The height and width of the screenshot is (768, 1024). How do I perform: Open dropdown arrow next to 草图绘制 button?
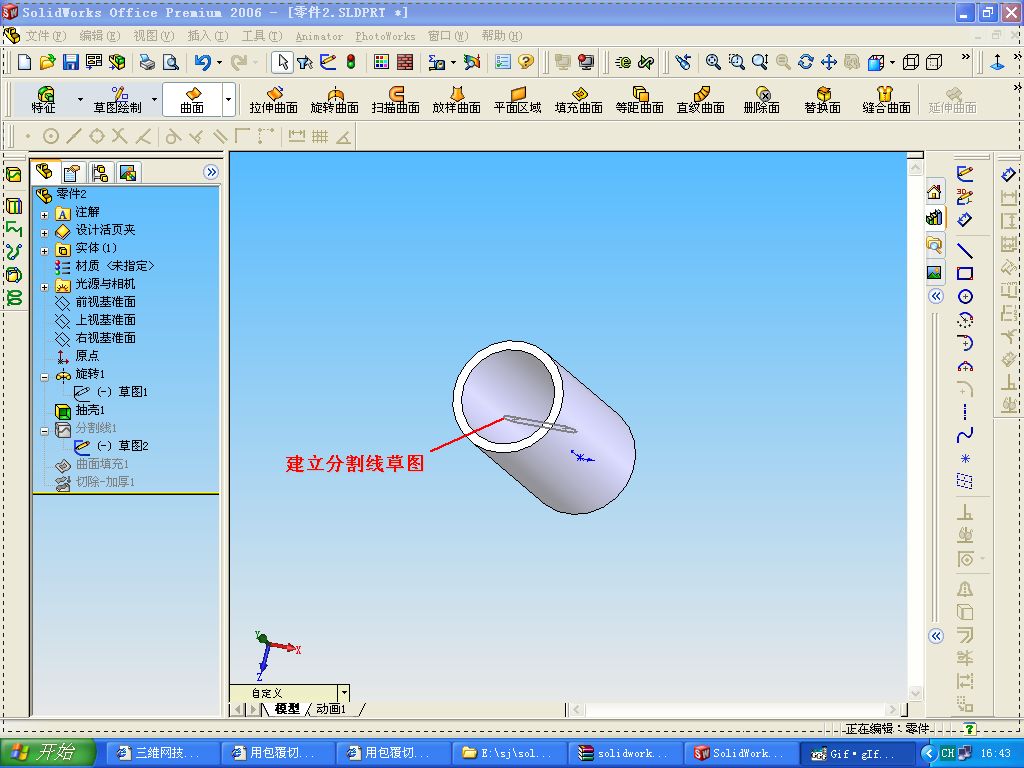154,100
